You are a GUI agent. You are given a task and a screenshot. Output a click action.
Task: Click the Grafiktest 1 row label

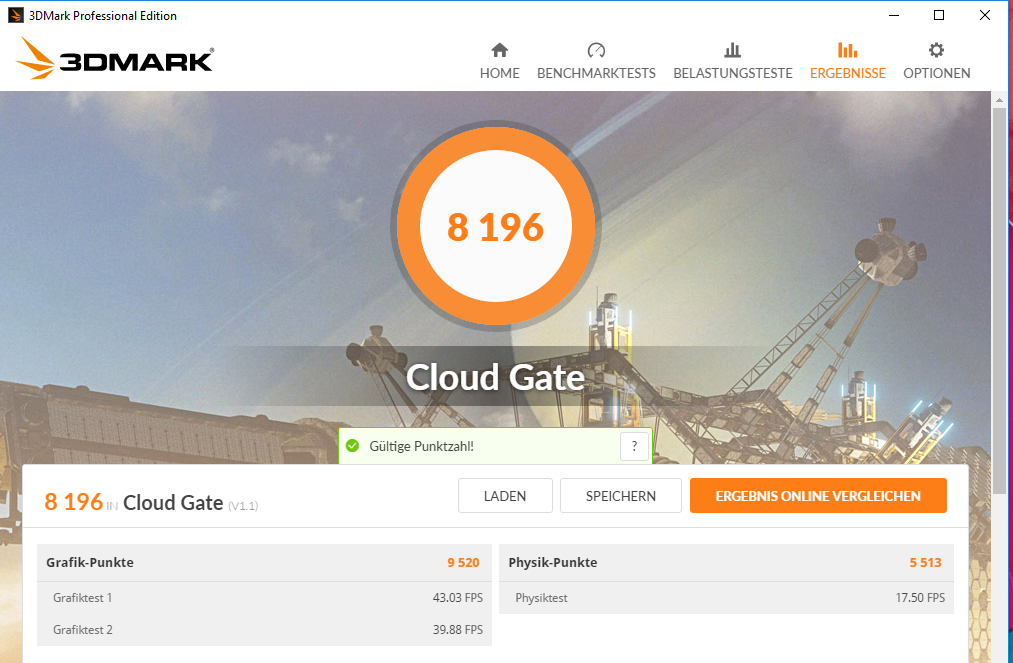pos(83,598)
